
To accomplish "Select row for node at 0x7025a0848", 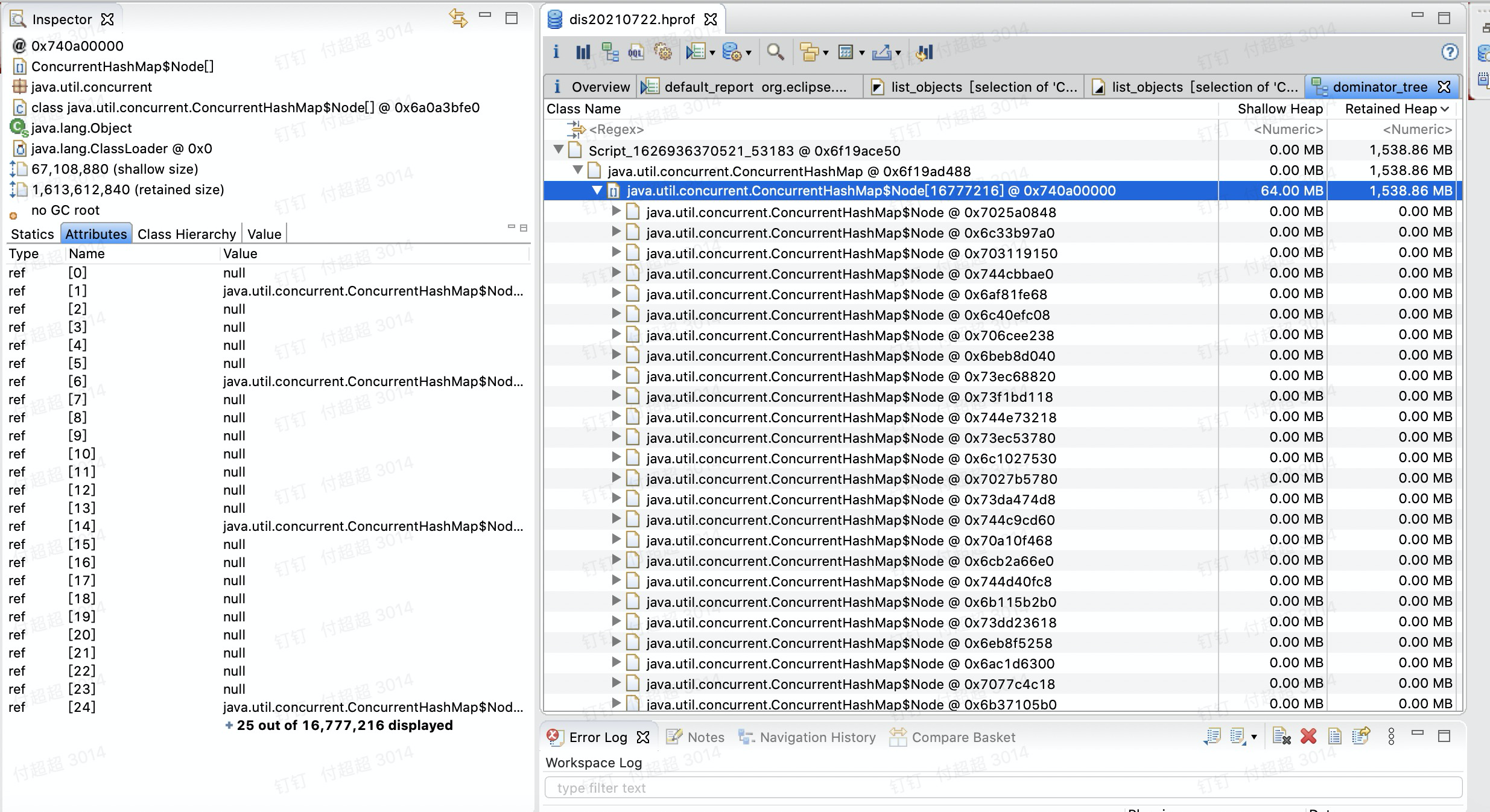I will pos(851,212).
